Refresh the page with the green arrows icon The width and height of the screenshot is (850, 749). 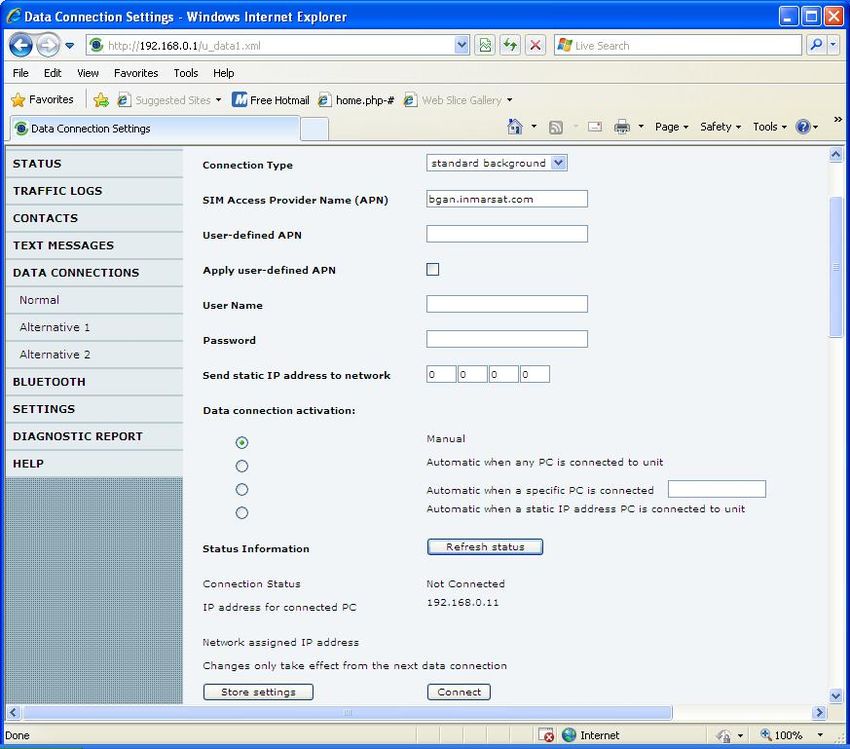click(510, 46)
